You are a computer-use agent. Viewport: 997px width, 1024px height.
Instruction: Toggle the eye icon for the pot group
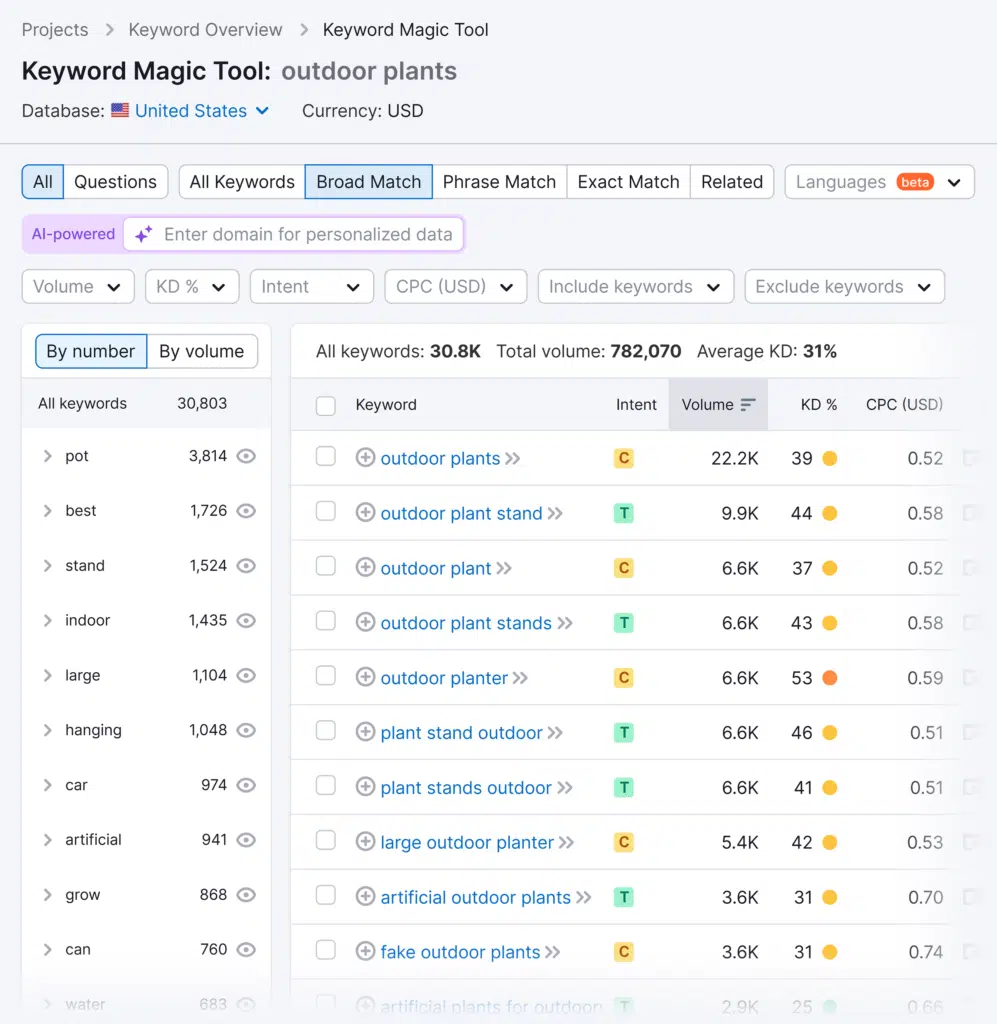pos(246,456)
